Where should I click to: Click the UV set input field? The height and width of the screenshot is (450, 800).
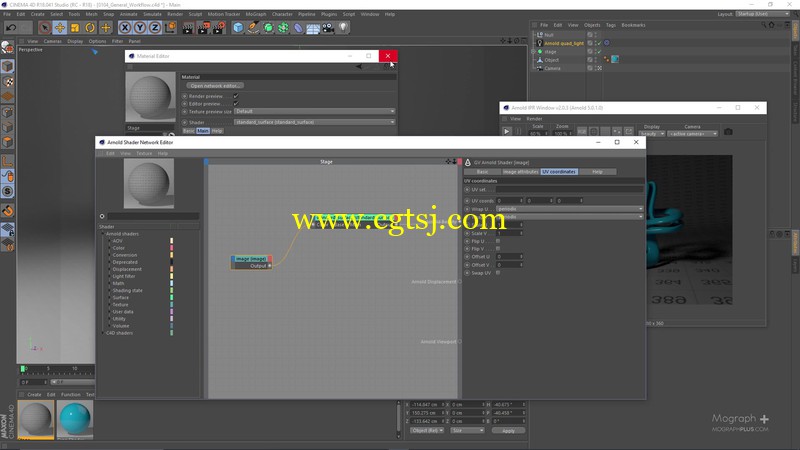570,190
